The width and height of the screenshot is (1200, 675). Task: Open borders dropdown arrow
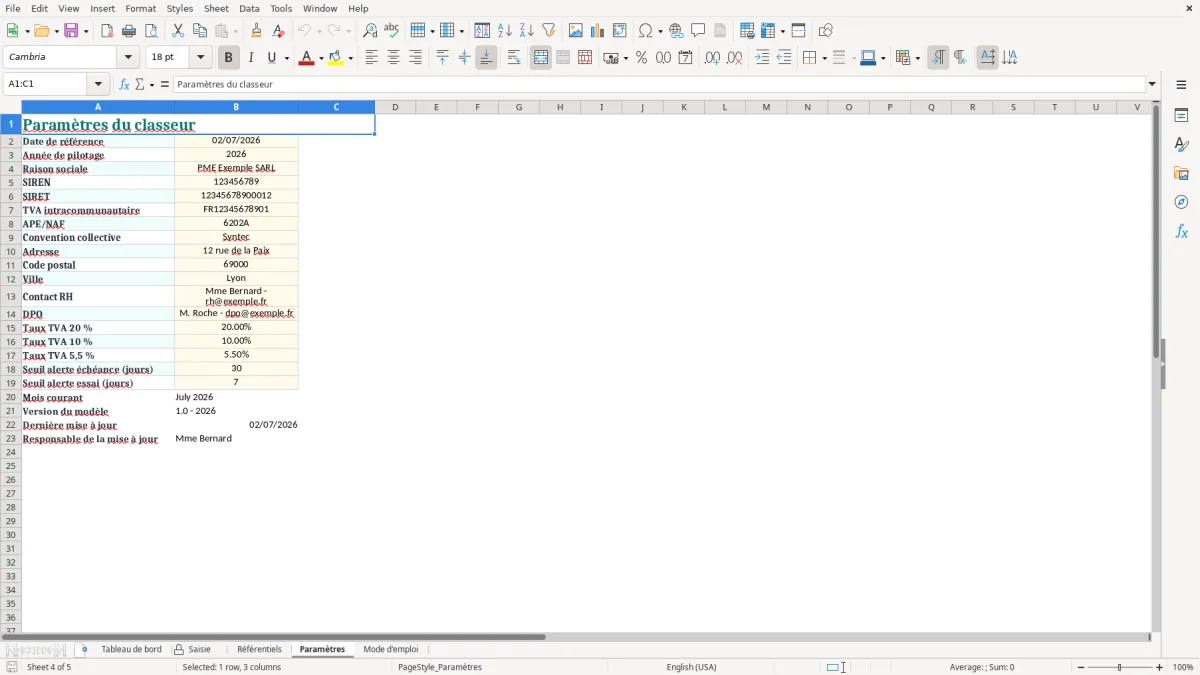(x=823, y=58)
